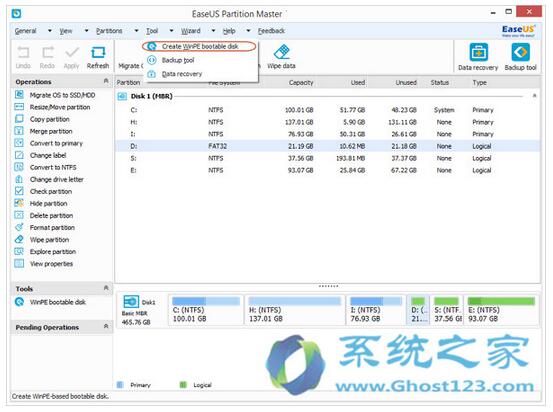This screenshot has height=412, width=553.
Task: Collapse the Operations panel
Action: click(106, 81)
